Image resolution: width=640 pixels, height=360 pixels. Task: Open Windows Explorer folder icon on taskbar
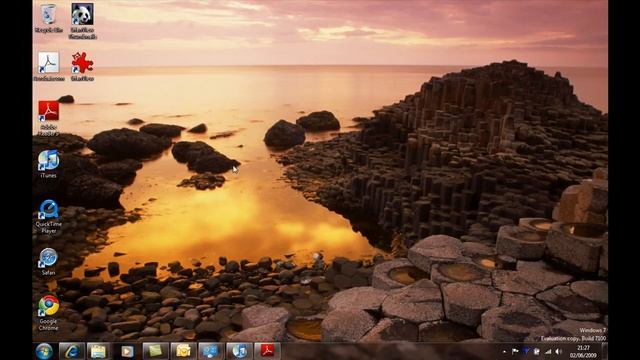pos(98,351)
